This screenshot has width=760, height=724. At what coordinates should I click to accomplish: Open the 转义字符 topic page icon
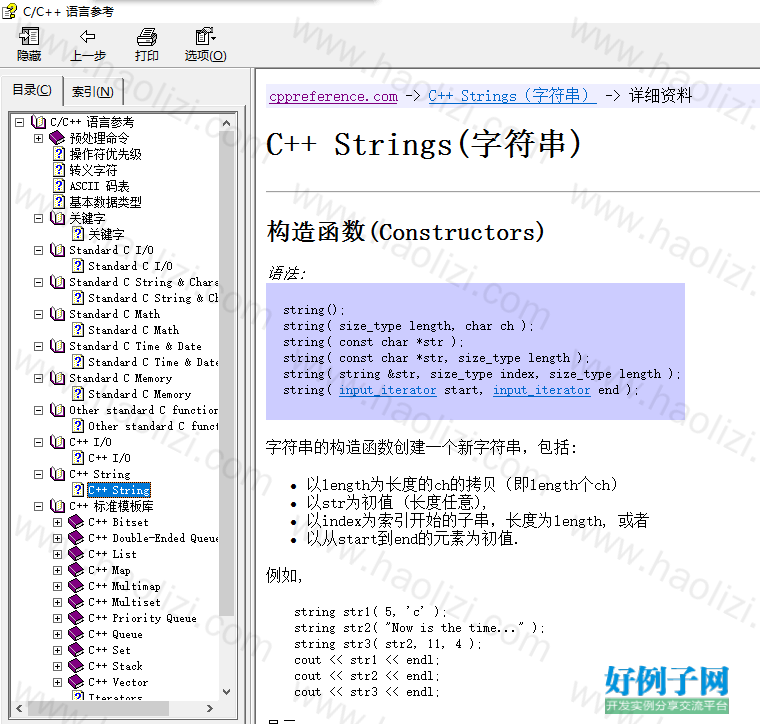point(59,170)
